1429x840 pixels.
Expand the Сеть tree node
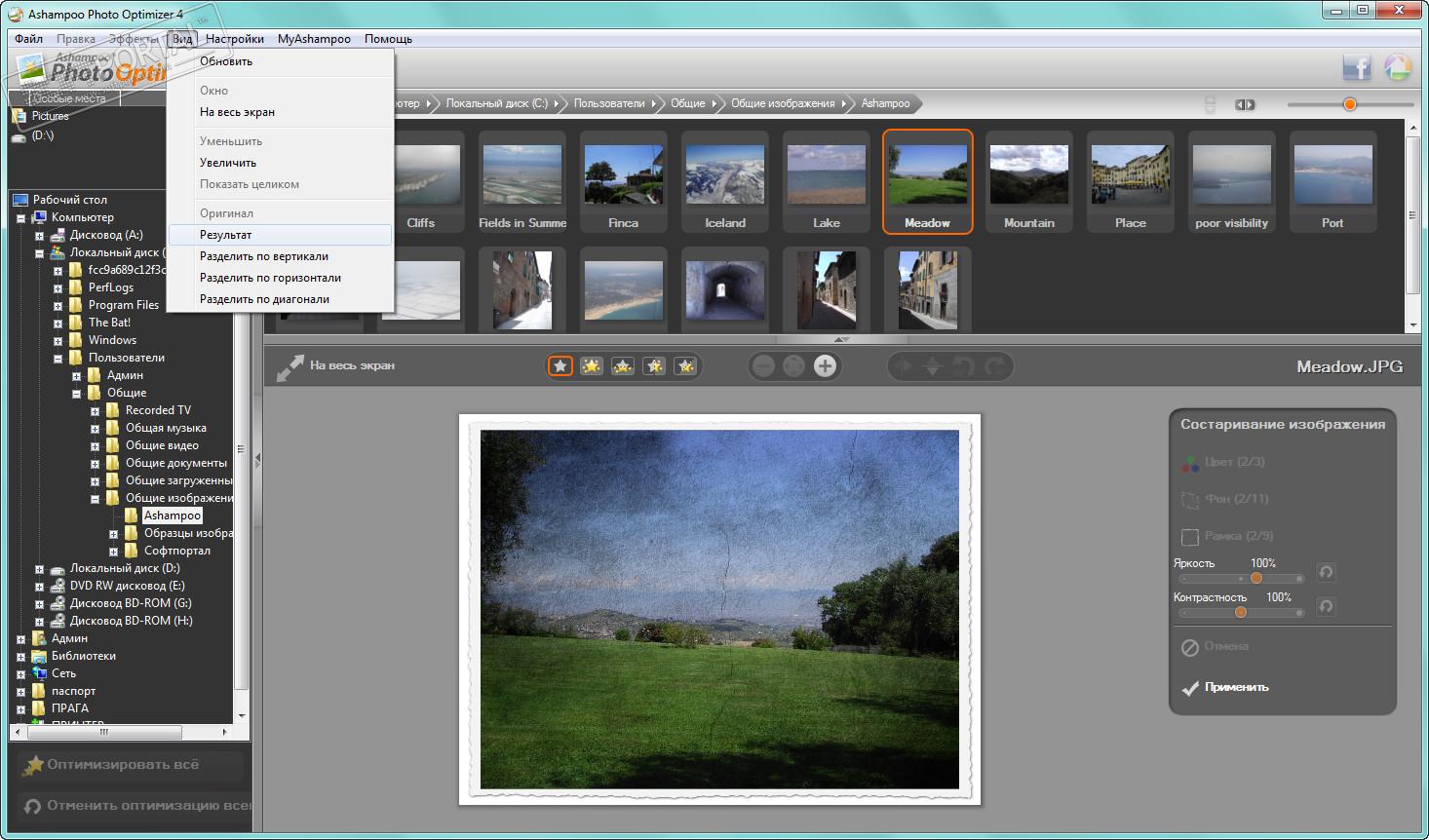click(20, 674)
